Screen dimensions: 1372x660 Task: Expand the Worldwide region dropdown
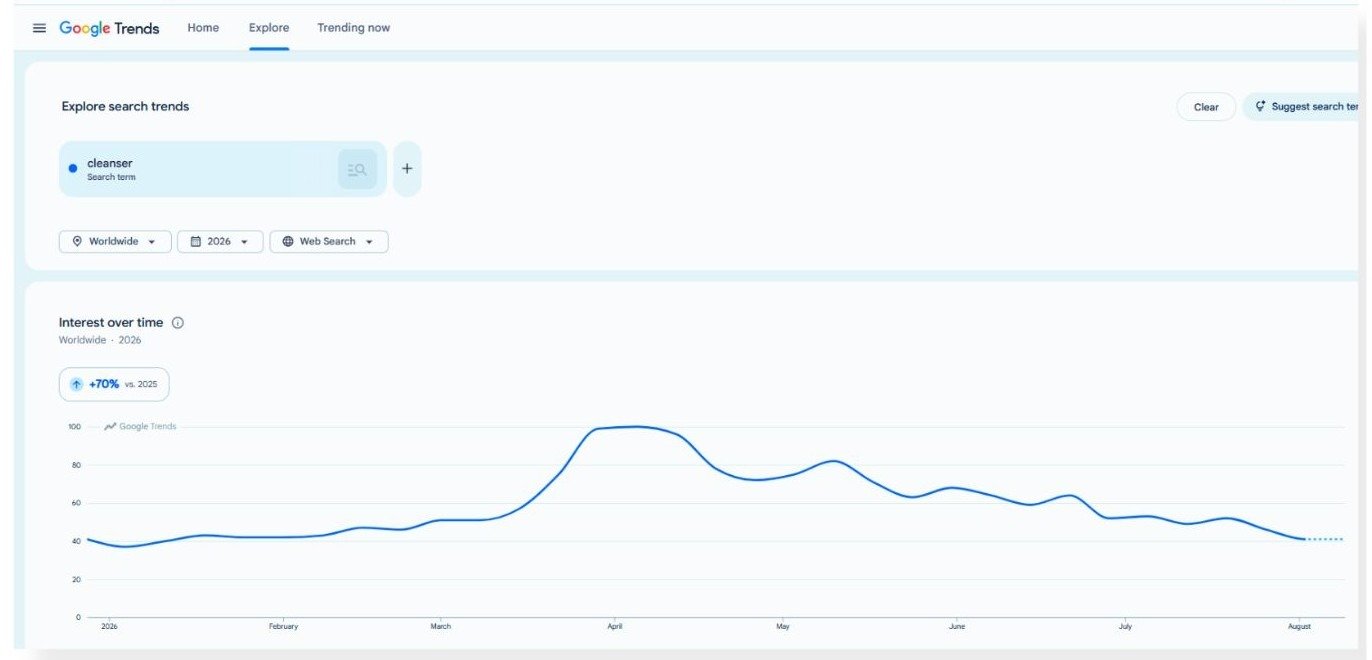point(115,242)
